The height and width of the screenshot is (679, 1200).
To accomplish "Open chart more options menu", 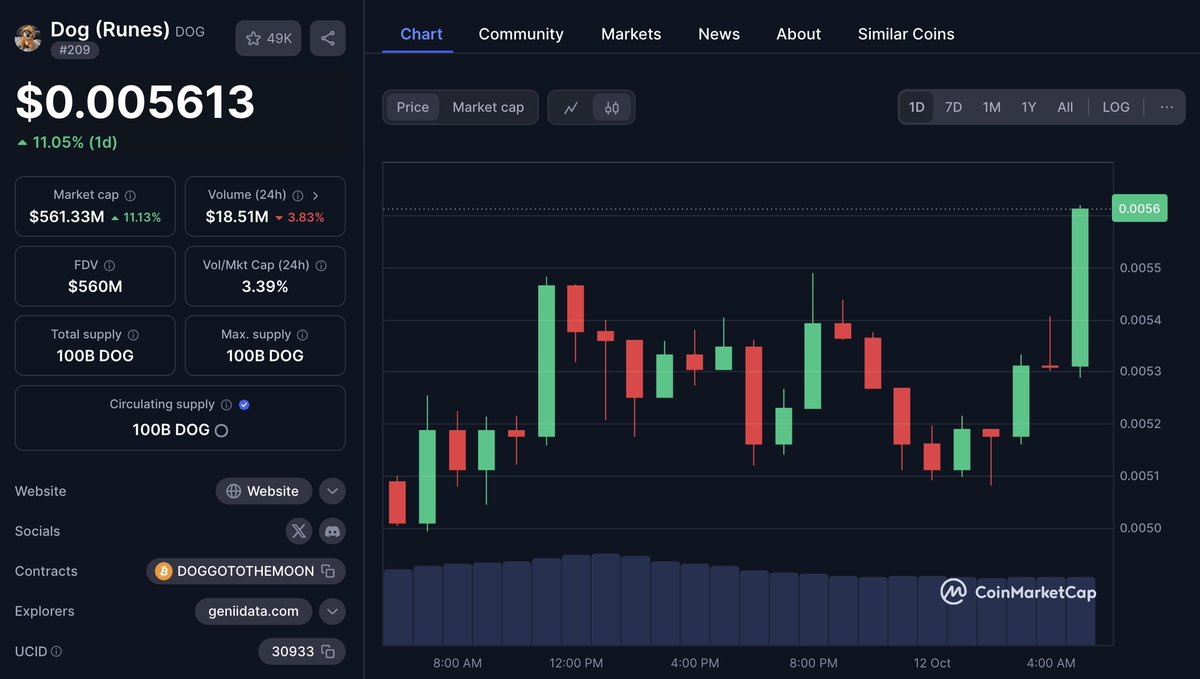I will [1167, 107].
